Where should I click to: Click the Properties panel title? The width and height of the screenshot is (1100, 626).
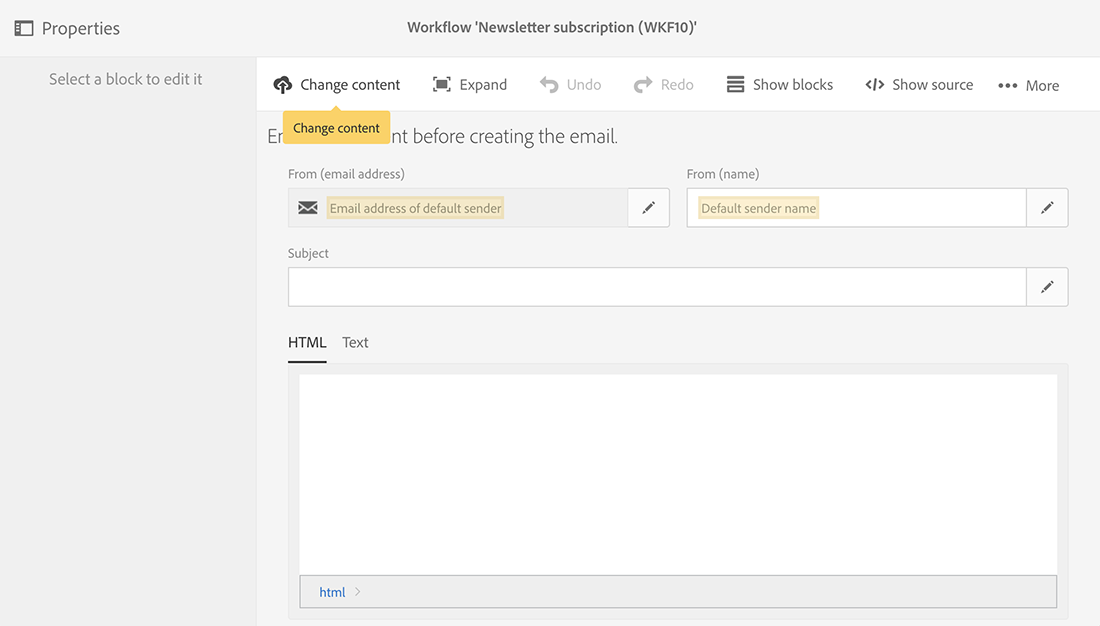(x=81, y=29)
